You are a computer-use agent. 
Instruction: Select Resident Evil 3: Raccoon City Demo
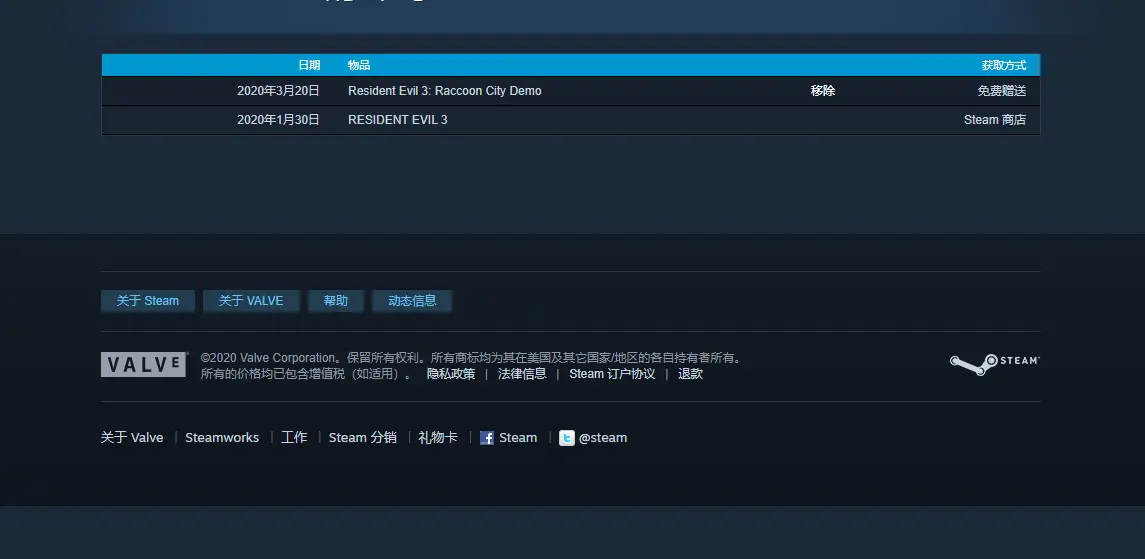(x=445, y=90)
